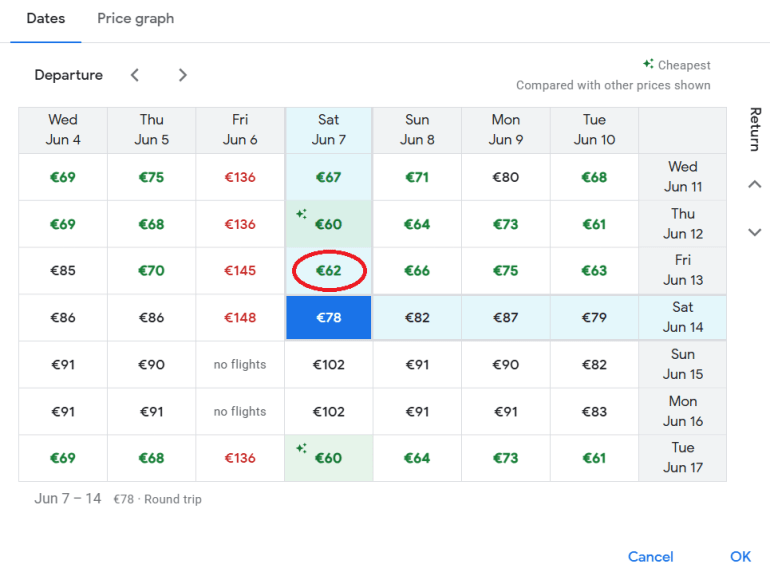Click the Sat Jun 14 return row header
Screen dimensions: 770x572
pyautogui.click(x=683, y=317)
